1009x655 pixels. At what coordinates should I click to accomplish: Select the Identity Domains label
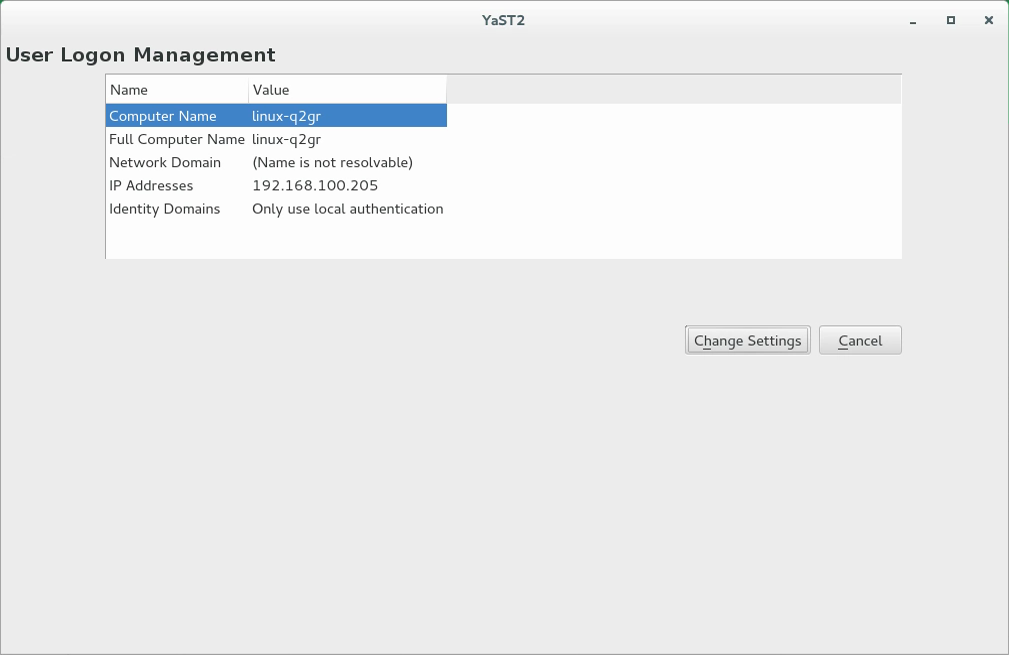pos(164,208)
